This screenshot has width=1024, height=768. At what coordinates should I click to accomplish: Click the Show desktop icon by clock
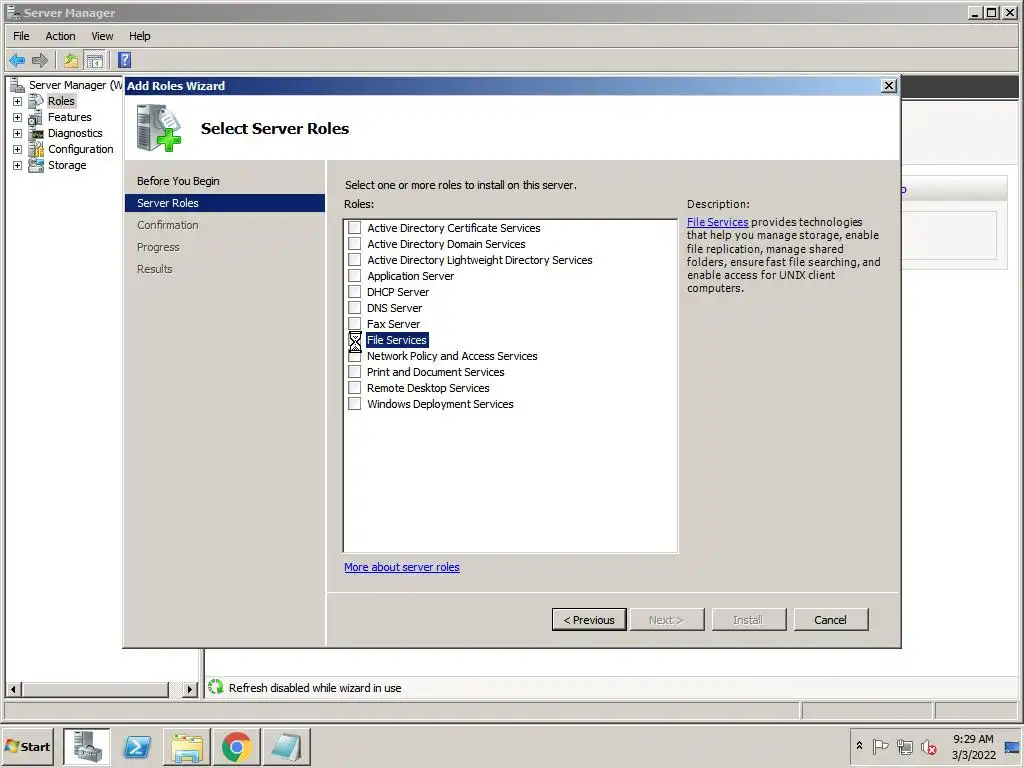point(1012,747)
